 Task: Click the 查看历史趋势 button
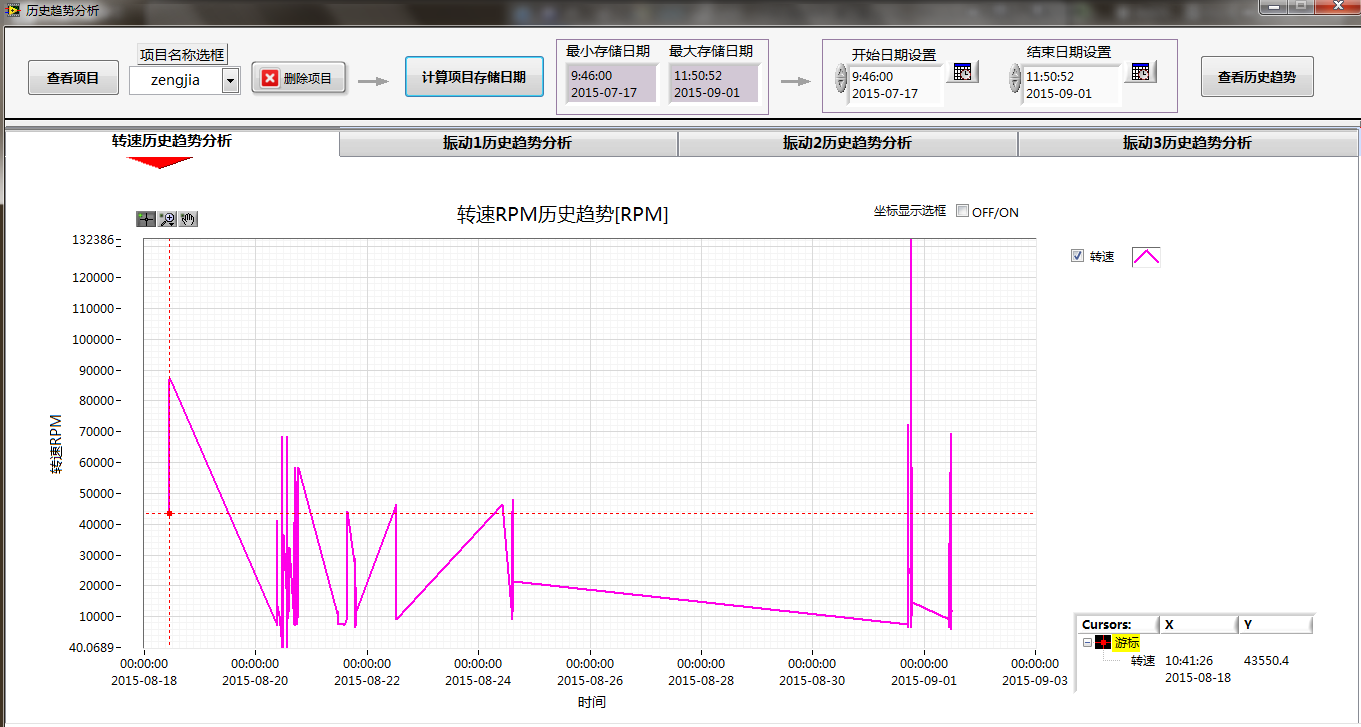coord(1256,77)
